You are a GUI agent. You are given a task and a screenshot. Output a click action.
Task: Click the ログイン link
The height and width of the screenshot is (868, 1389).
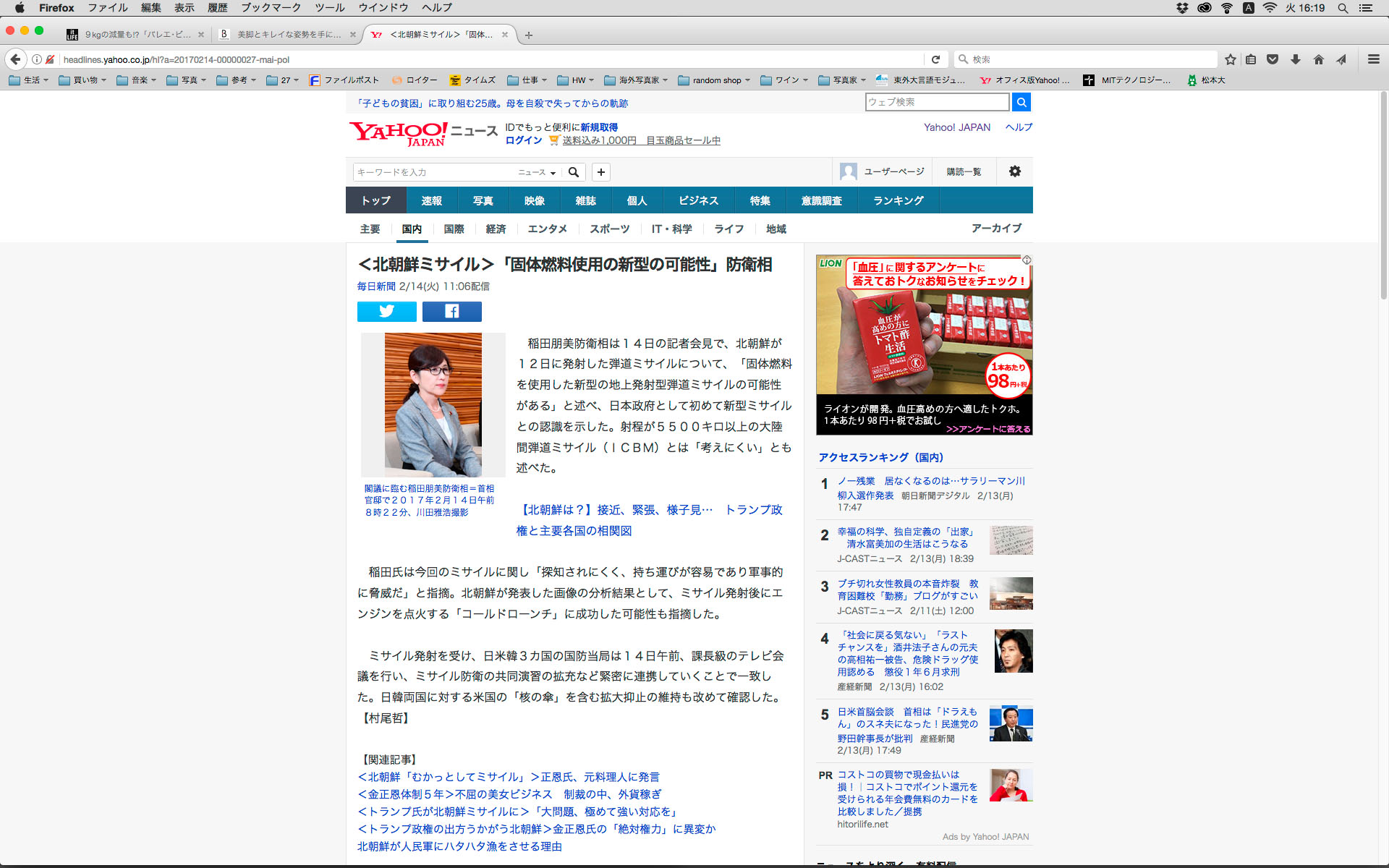click(x=523, y=140)
